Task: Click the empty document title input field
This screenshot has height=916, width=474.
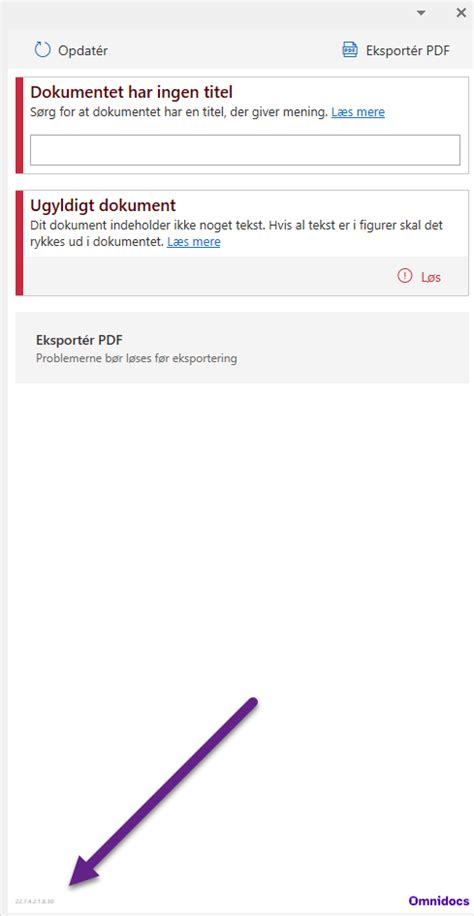Action: (x=245, y=150)
